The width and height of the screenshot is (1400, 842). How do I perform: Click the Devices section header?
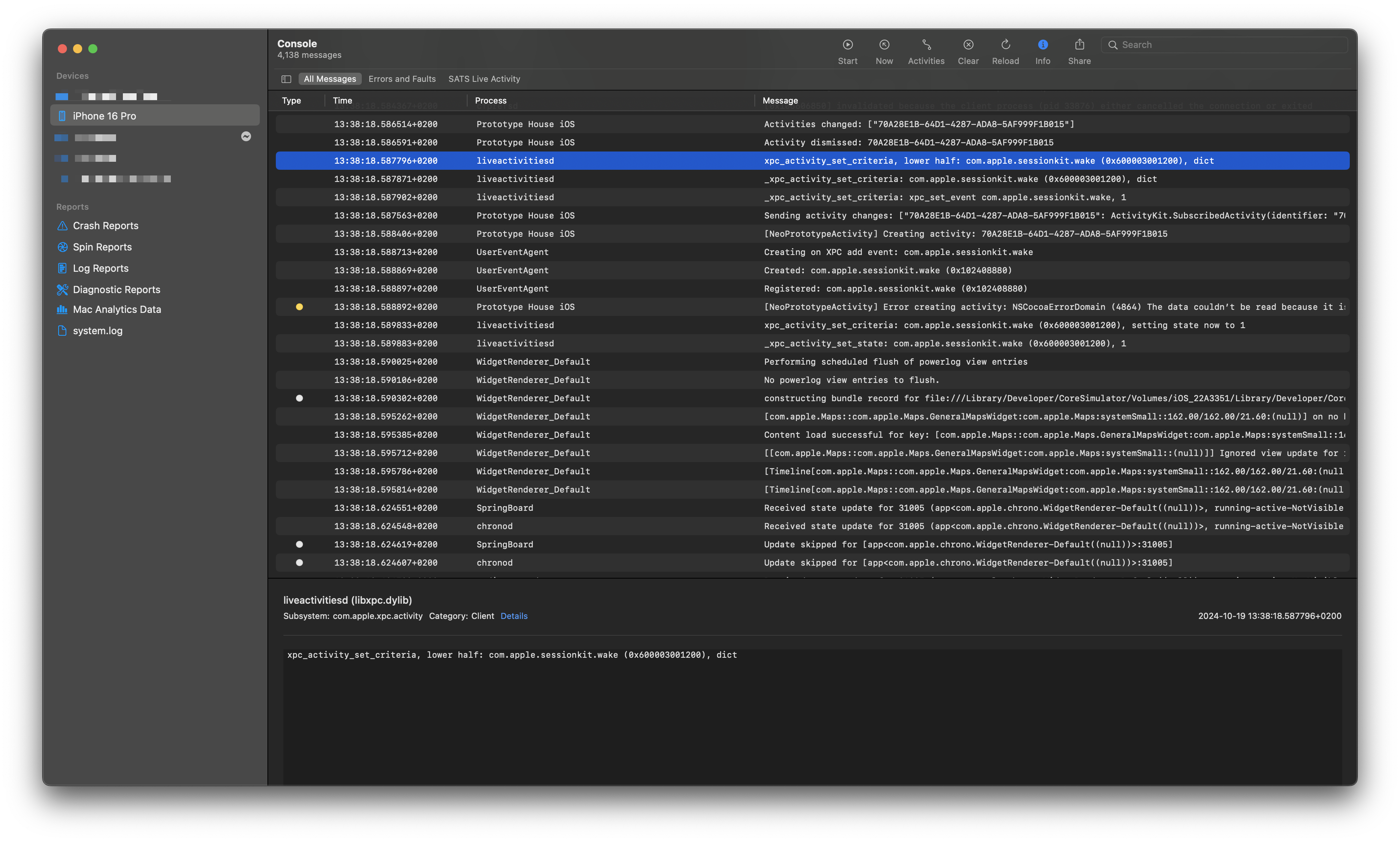(x=72, y=76)
